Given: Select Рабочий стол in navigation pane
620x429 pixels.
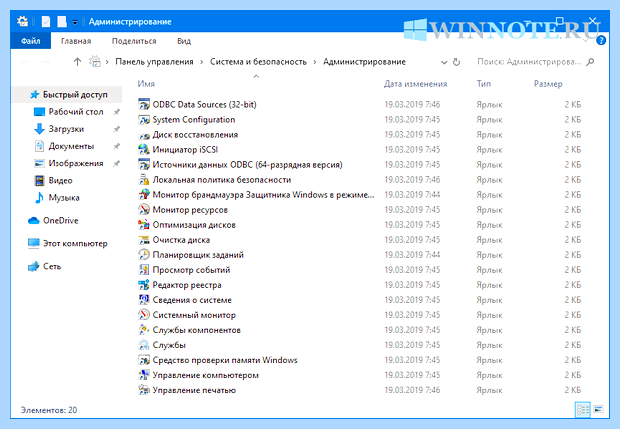Looking at the screenshot, I should click(76, 112).
